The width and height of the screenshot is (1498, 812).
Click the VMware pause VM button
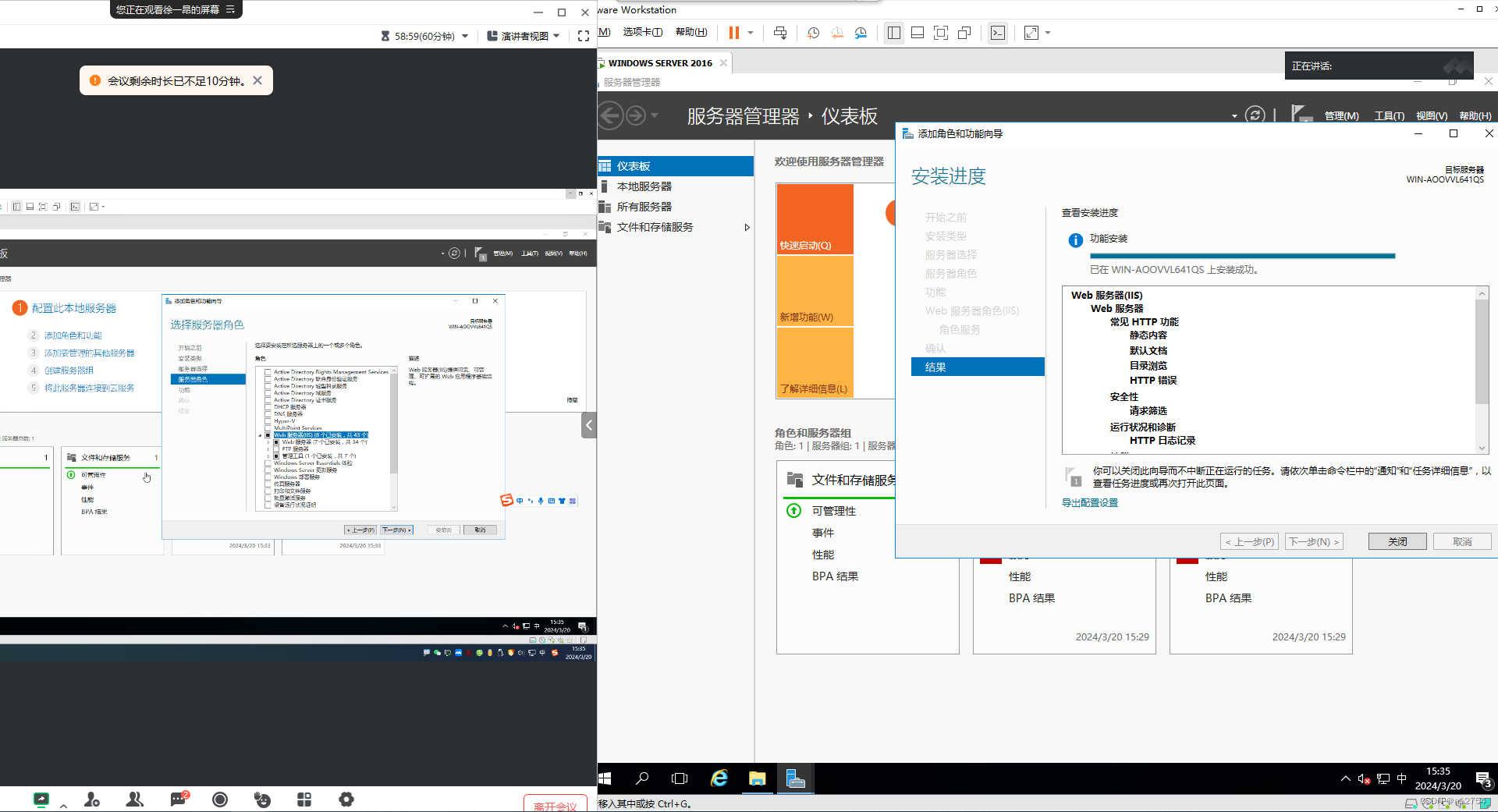[733, 33]
